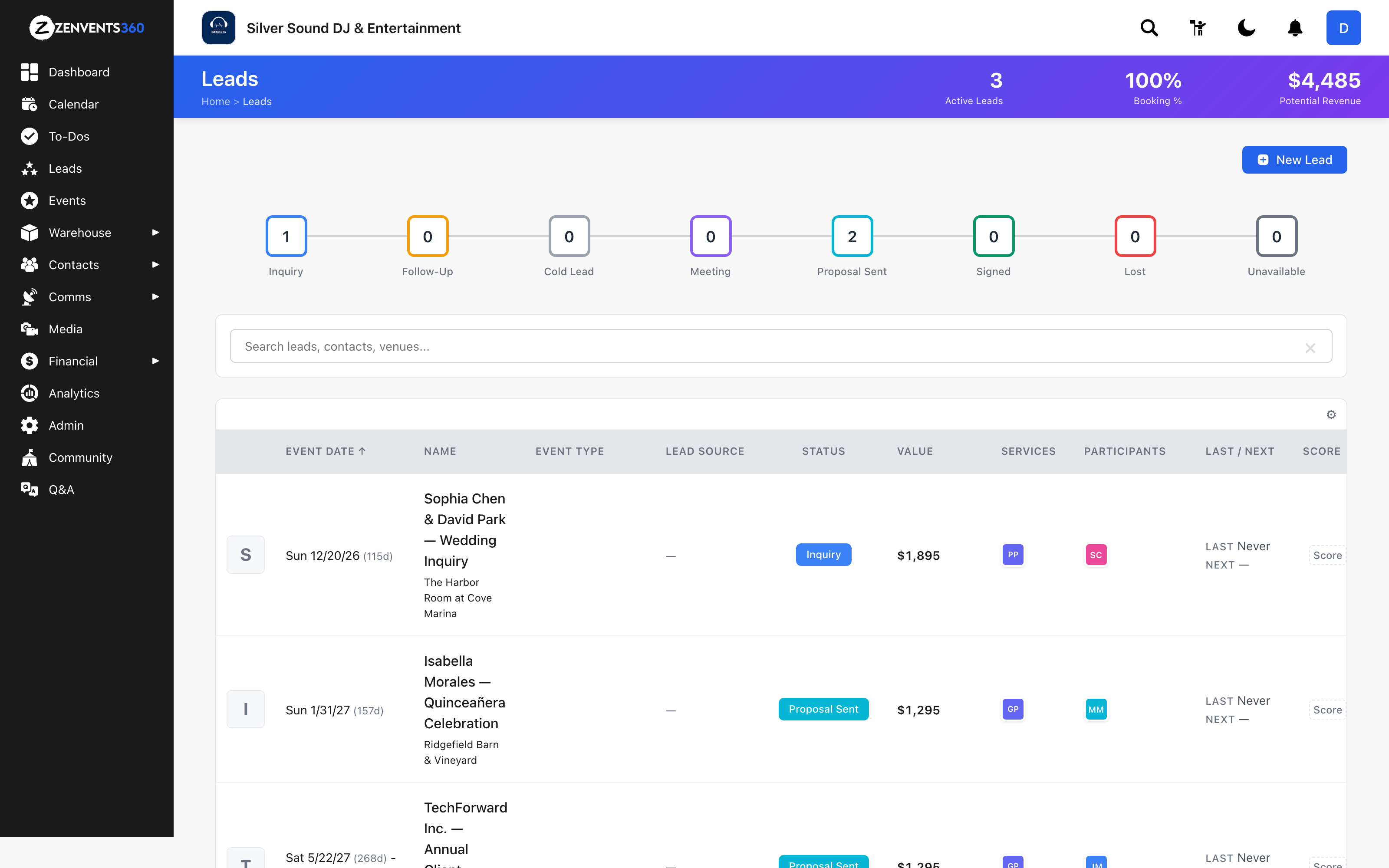Click the Financial dollar icon

tap(29, 361)
